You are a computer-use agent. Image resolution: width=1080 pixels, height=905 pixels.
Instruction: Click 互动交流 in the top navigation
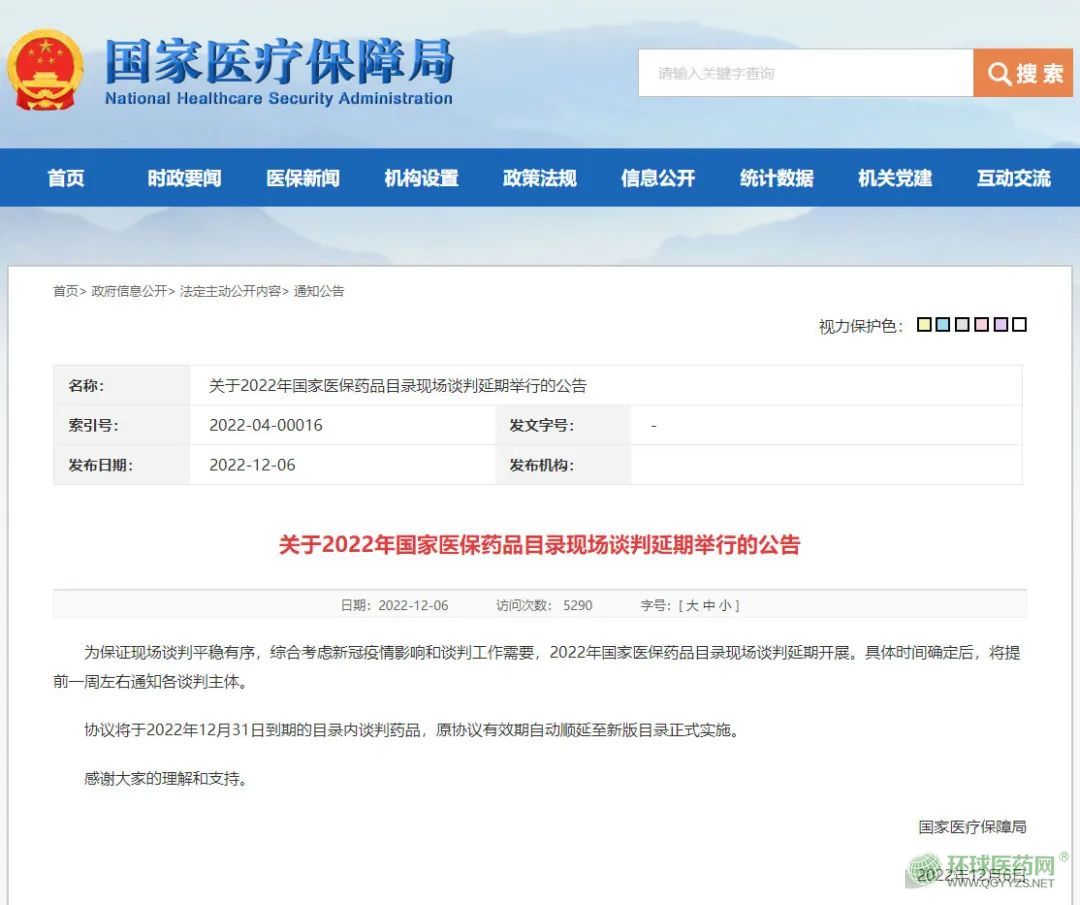click(x=1013, y=178)
